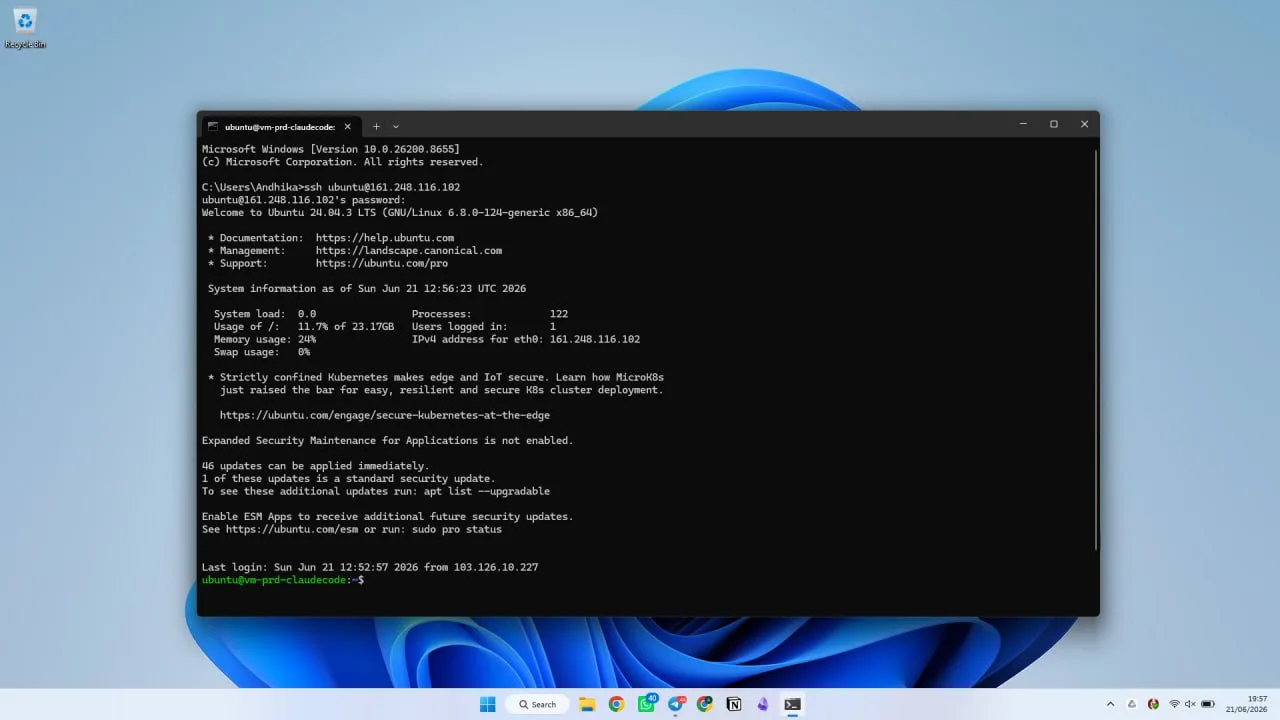Click the 'Memory usage: 24%' text

[x=265, y=339]
